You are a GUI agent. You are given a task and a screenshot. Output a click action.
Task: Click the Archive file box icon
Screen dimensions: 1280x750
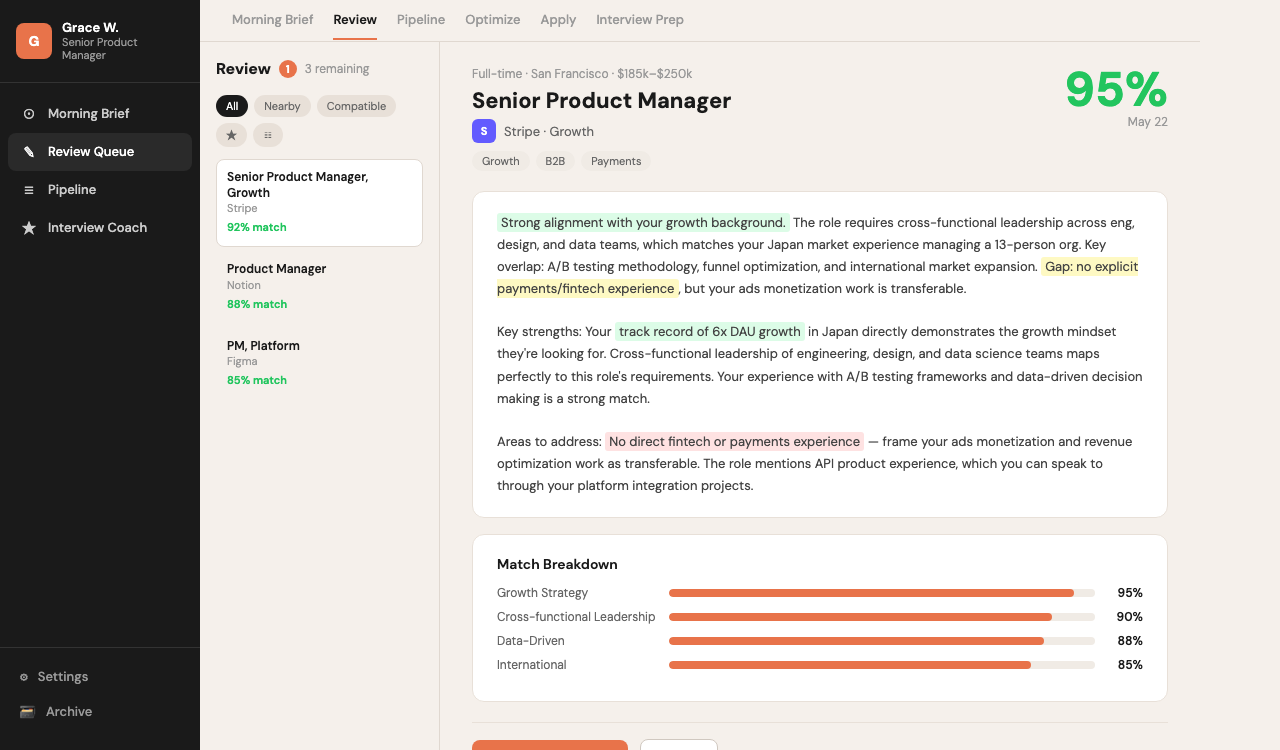[x=27, y=712]
